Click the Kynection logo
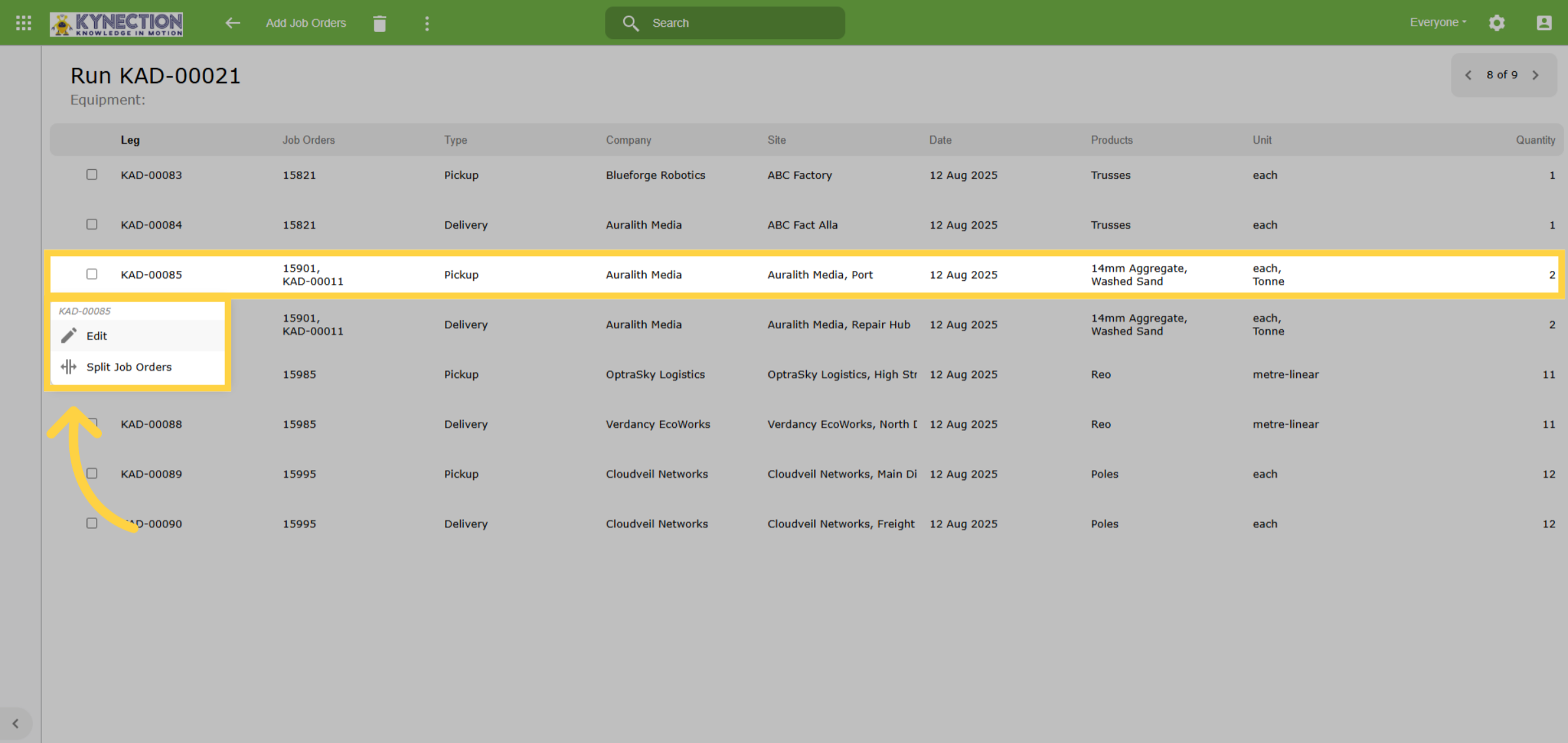 pyautogui.click(x=116, y=24)
